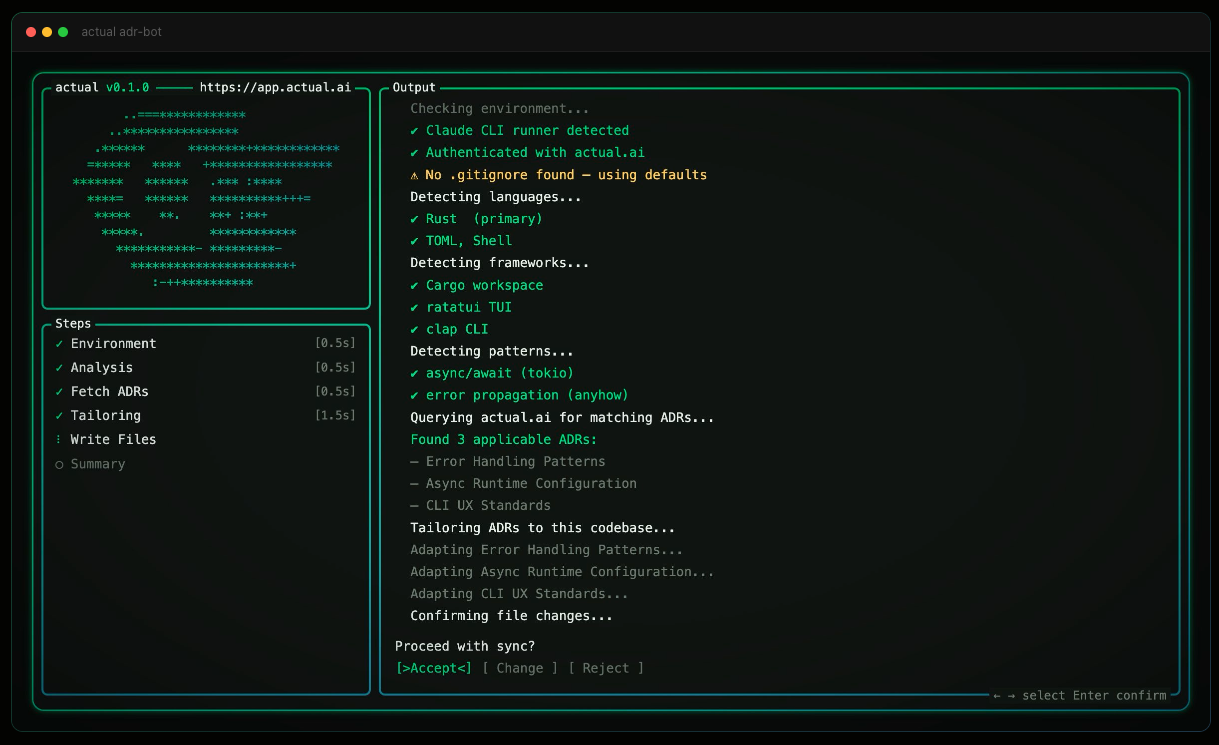Select the Accept option
This screenshot has height=745, width=1219.
coord(433,668)
